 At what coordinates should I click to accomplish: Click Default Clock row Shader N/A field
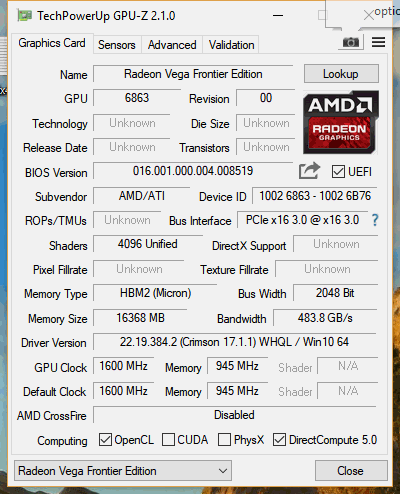pyautogui.click(x=348, y=390)
